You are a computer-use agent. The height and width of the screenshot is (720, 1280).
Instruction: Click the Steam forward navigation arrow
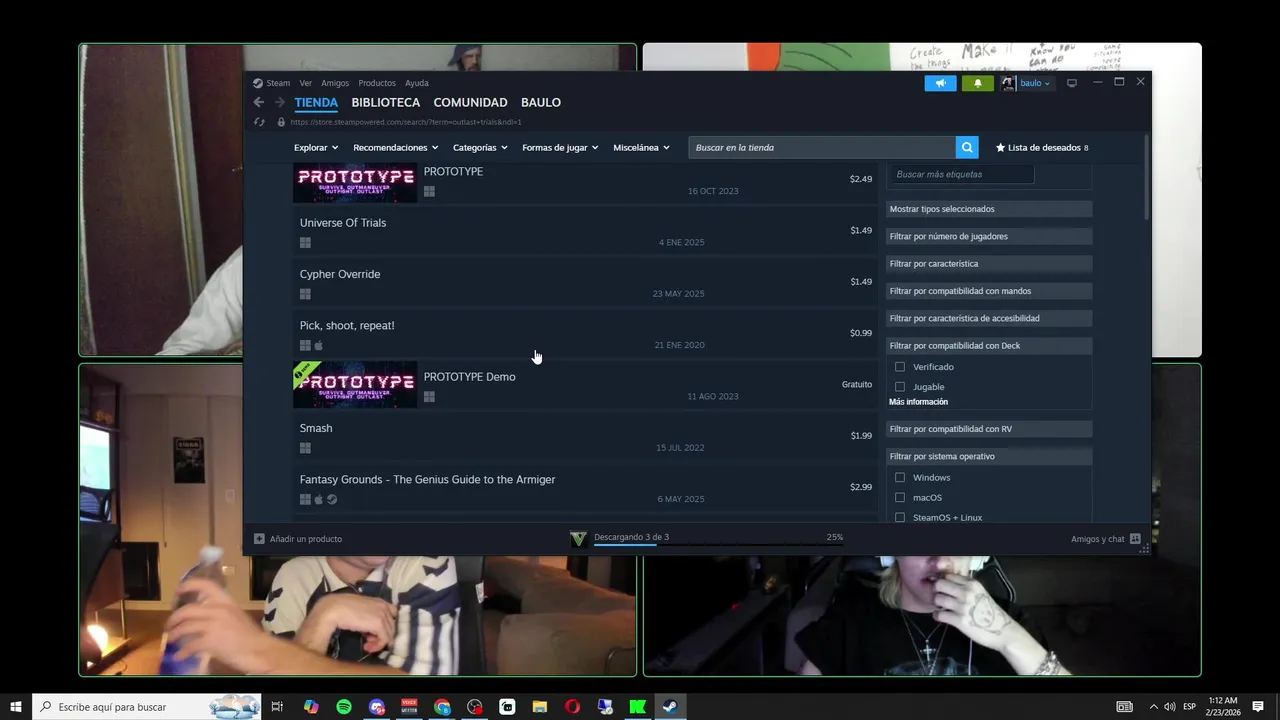tap(280, 102)
